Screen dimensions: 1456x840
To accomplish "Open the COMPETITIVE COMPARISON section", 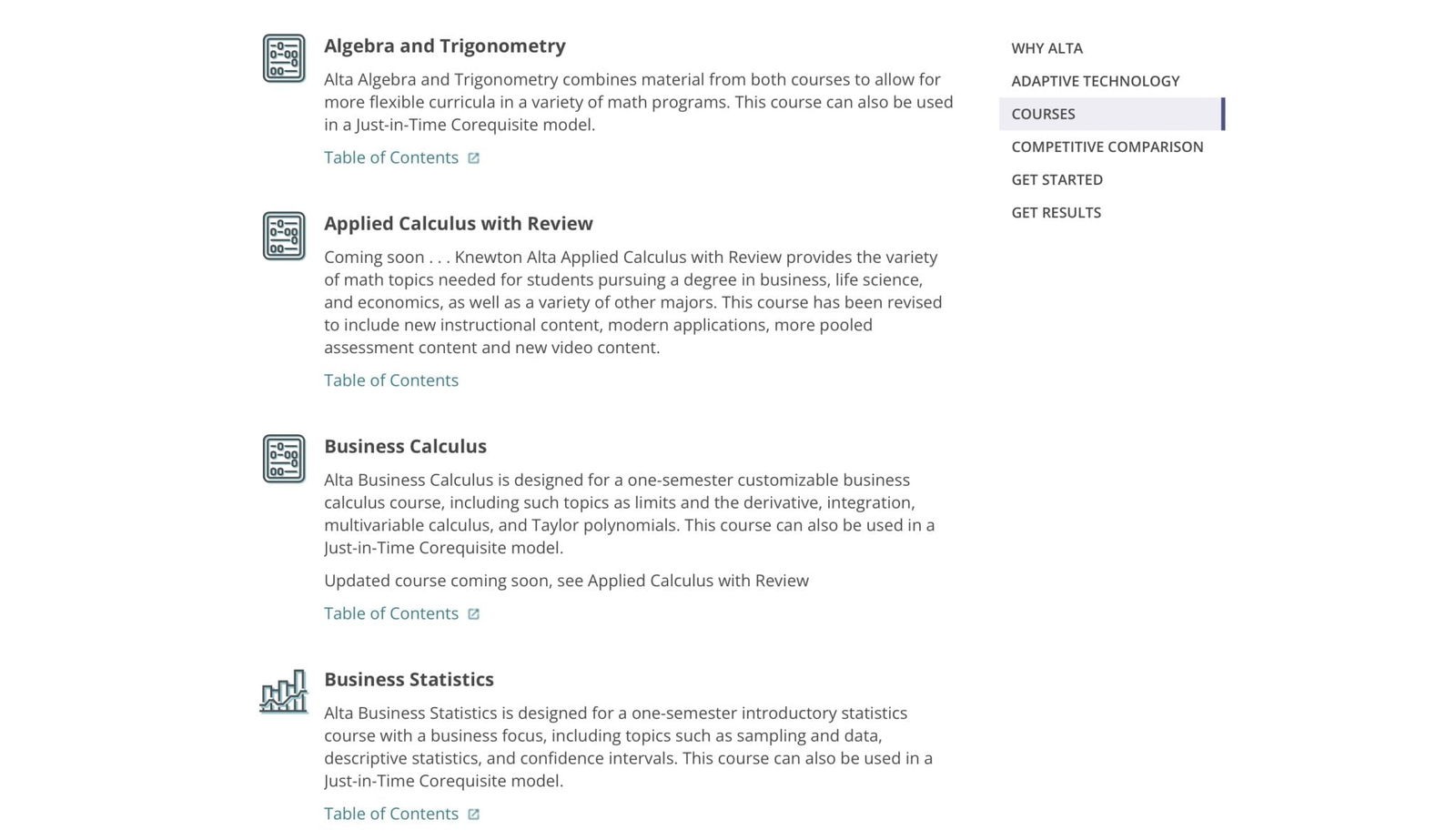I will (x=1107, y=147).
